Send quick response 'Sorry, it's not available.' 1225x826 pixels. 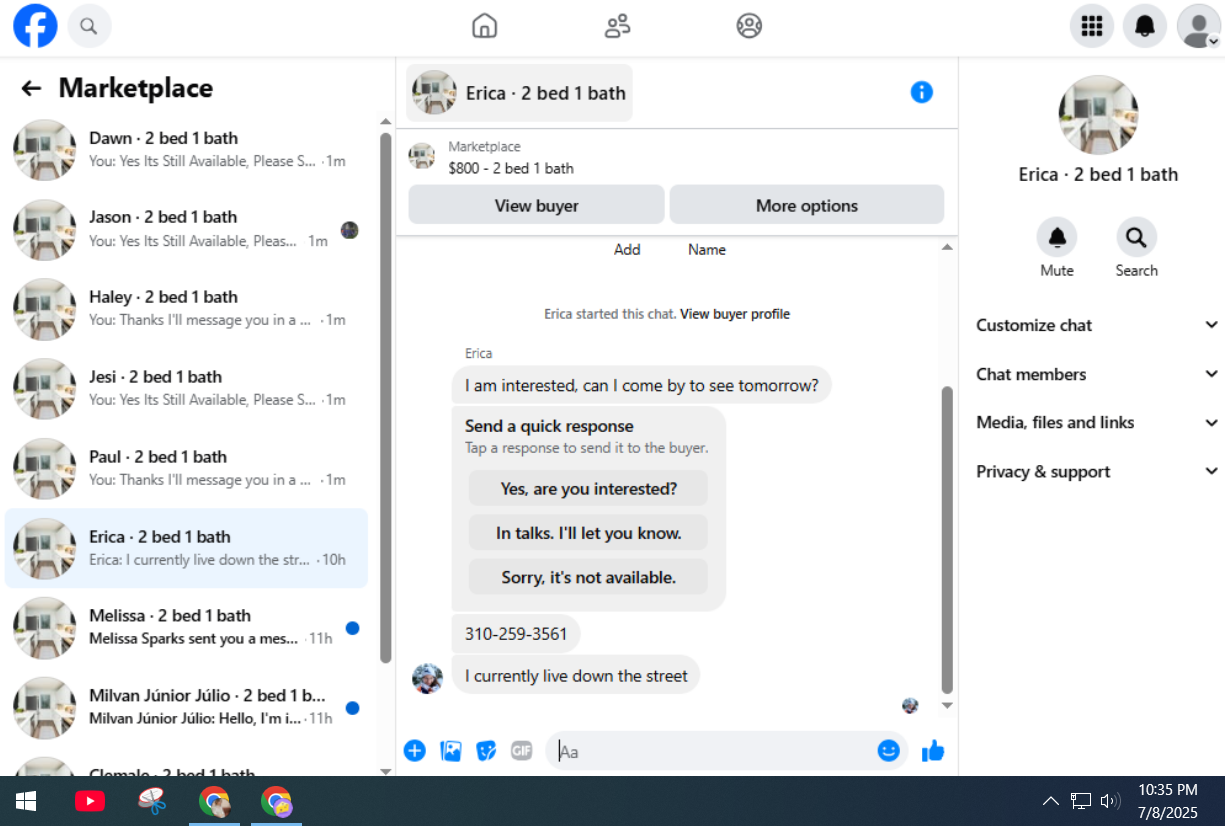[588, 577]
